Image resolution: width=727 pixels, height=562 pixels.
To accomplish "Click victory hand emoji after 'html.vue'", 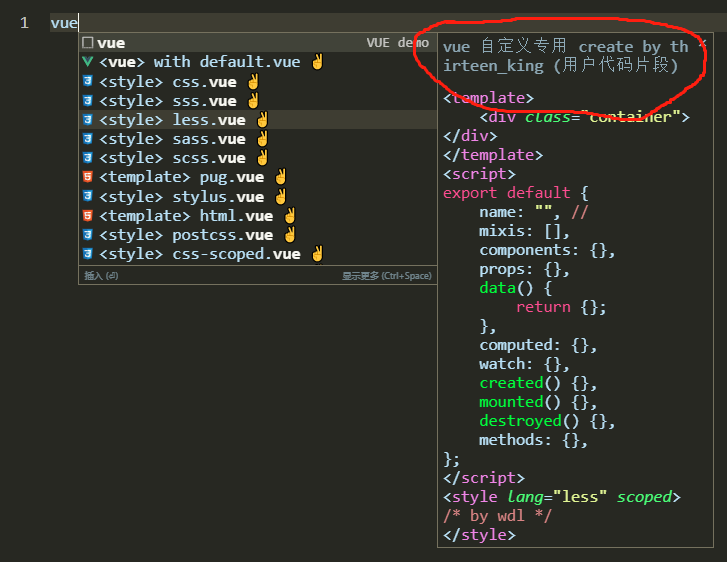I will coord(290,216).
